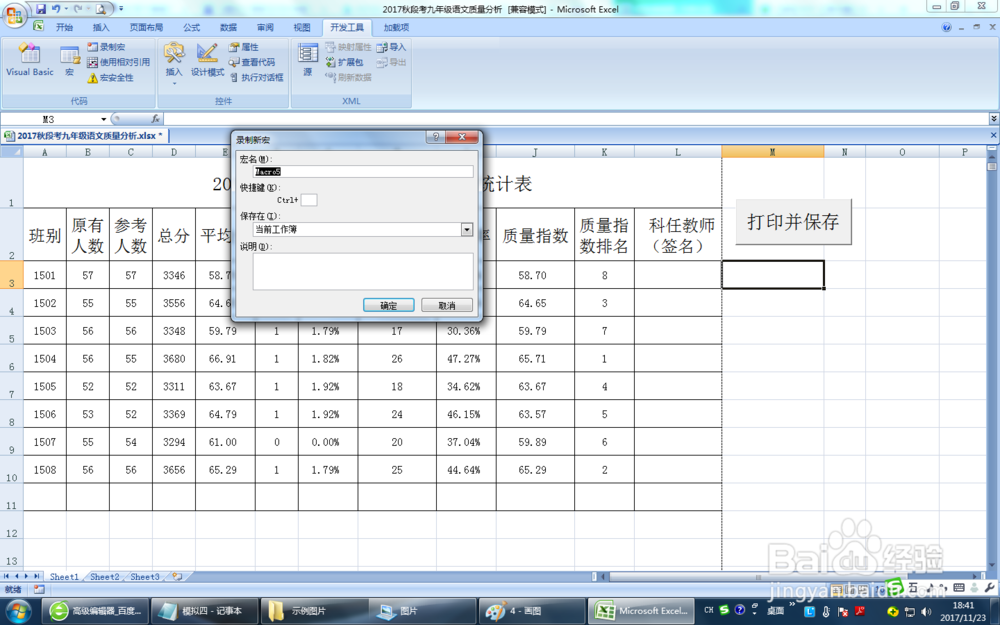Switch to Sheet3 tab
Screen dimensions: 1000x625
tap(145, 577)
